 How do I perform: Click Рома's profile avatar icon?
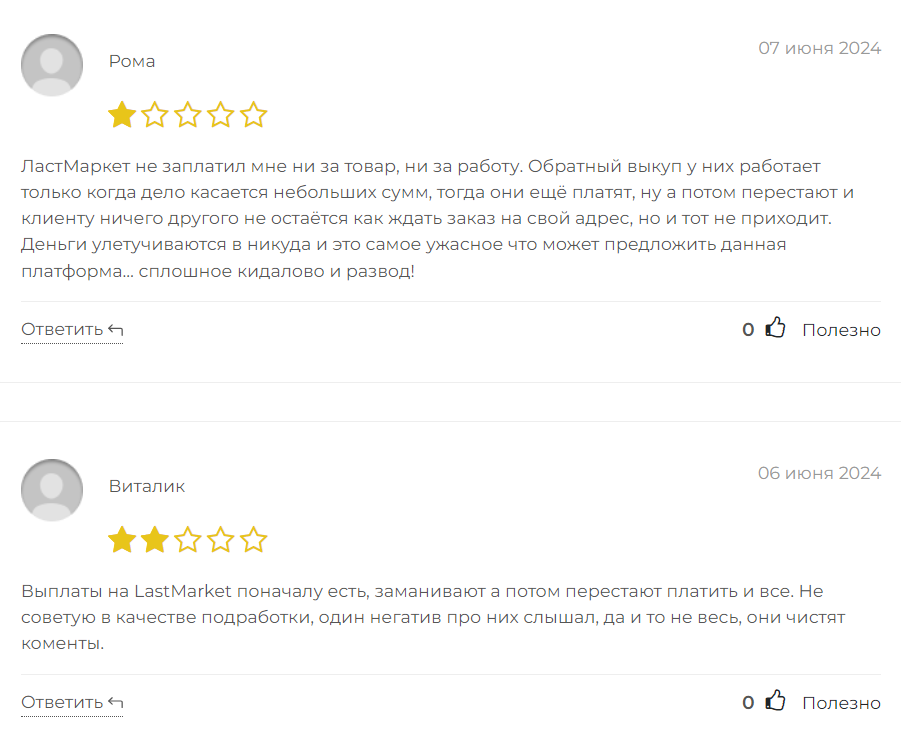pyautogui.click(x=52, y=65)
